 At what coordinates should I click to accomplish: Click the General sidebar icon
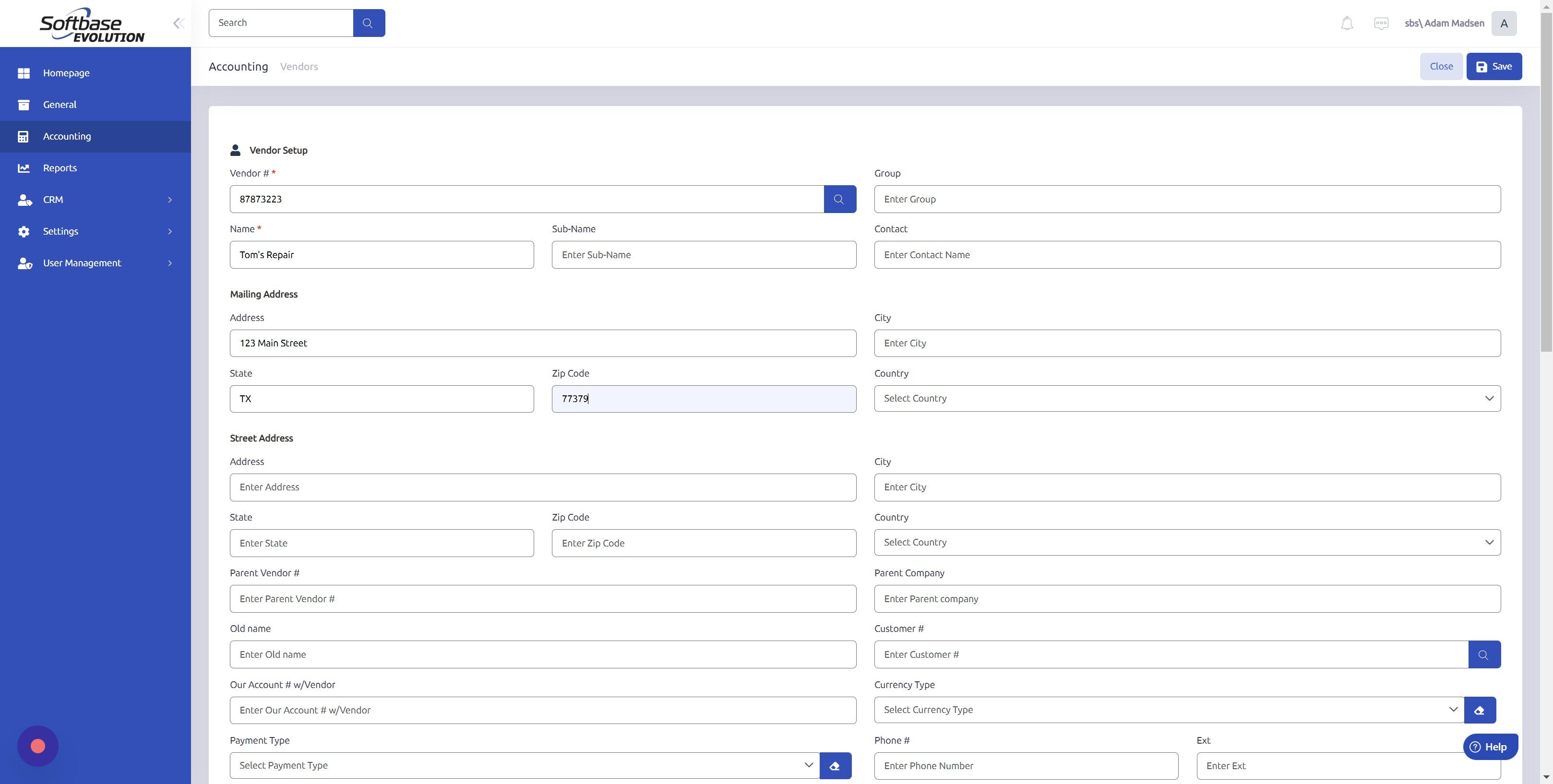click(24, 104)
